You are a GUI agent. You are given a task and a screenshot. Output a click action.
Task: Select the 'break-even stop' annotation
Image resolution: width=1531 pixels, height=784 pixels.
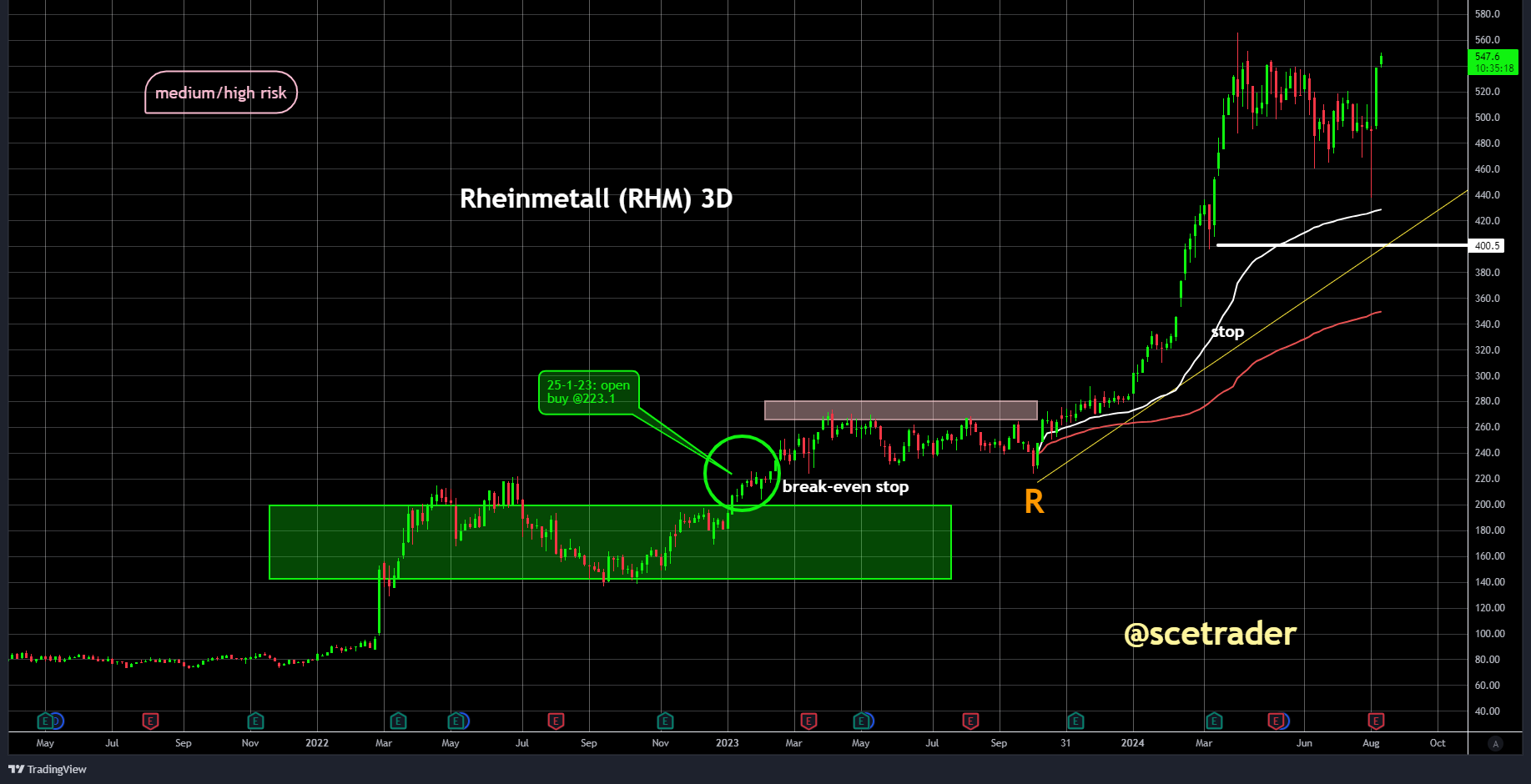[x=845, y=487]
